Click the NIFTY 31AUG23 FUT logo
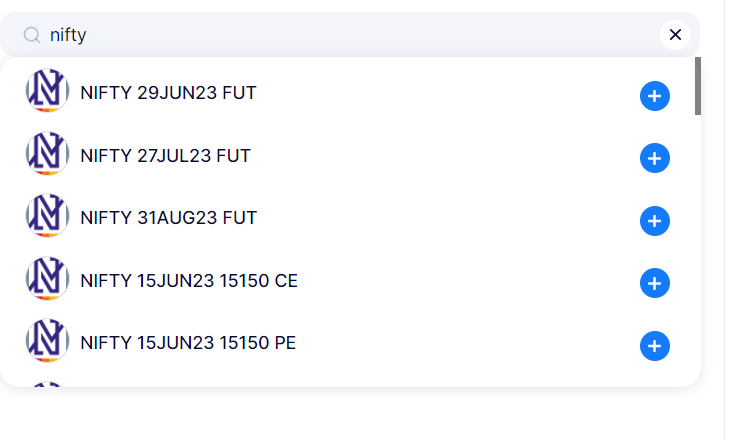The image size is (731, 440). (x=47, y=216)
